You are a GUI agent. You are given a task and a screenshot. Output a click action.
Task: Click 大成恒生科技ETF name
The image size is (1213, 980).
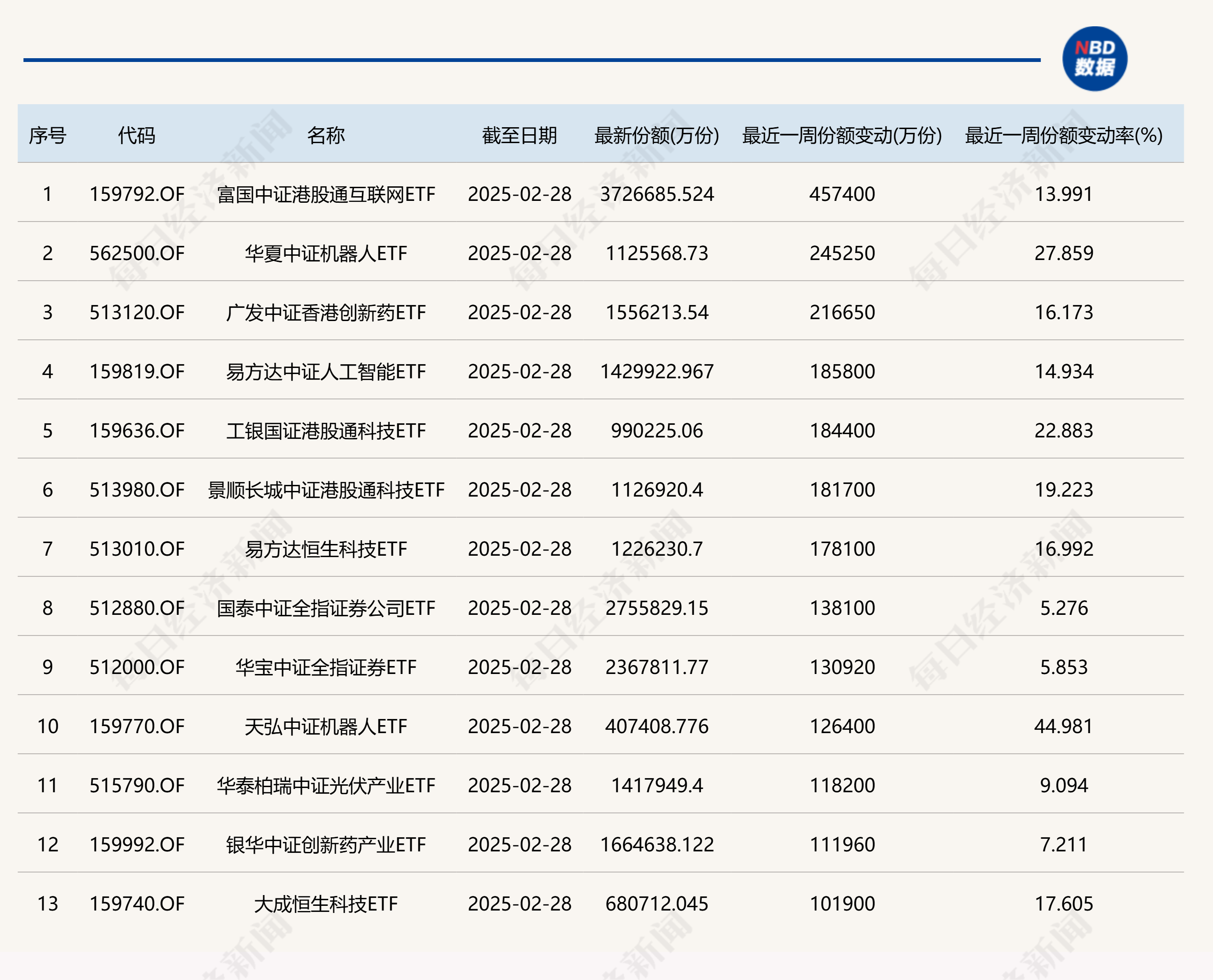click(x=326, y=905)
